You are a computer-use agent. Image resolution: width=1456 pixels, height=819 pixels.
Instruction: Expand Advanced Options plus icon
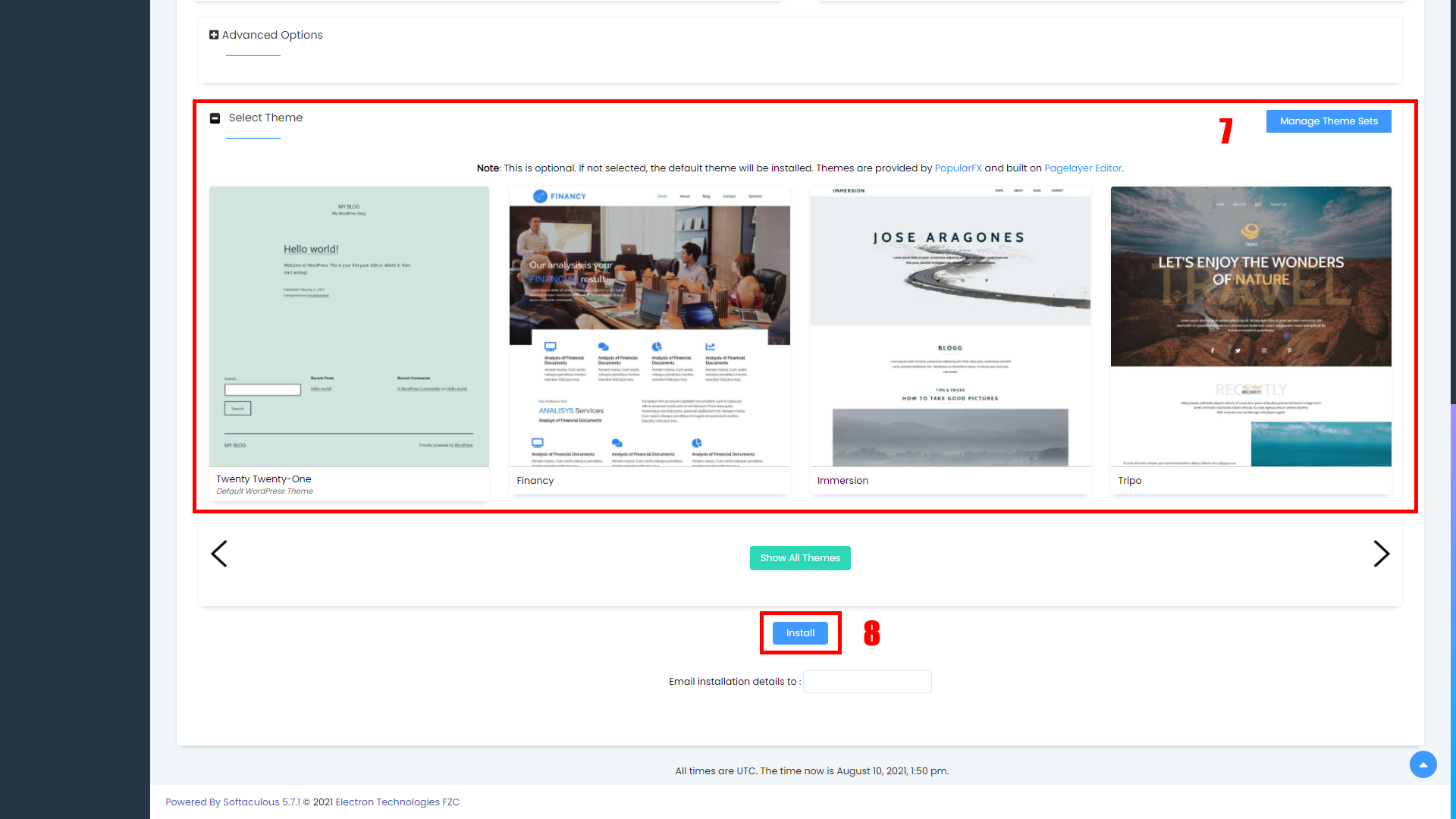pyautogui.click(x=214, y=35)
